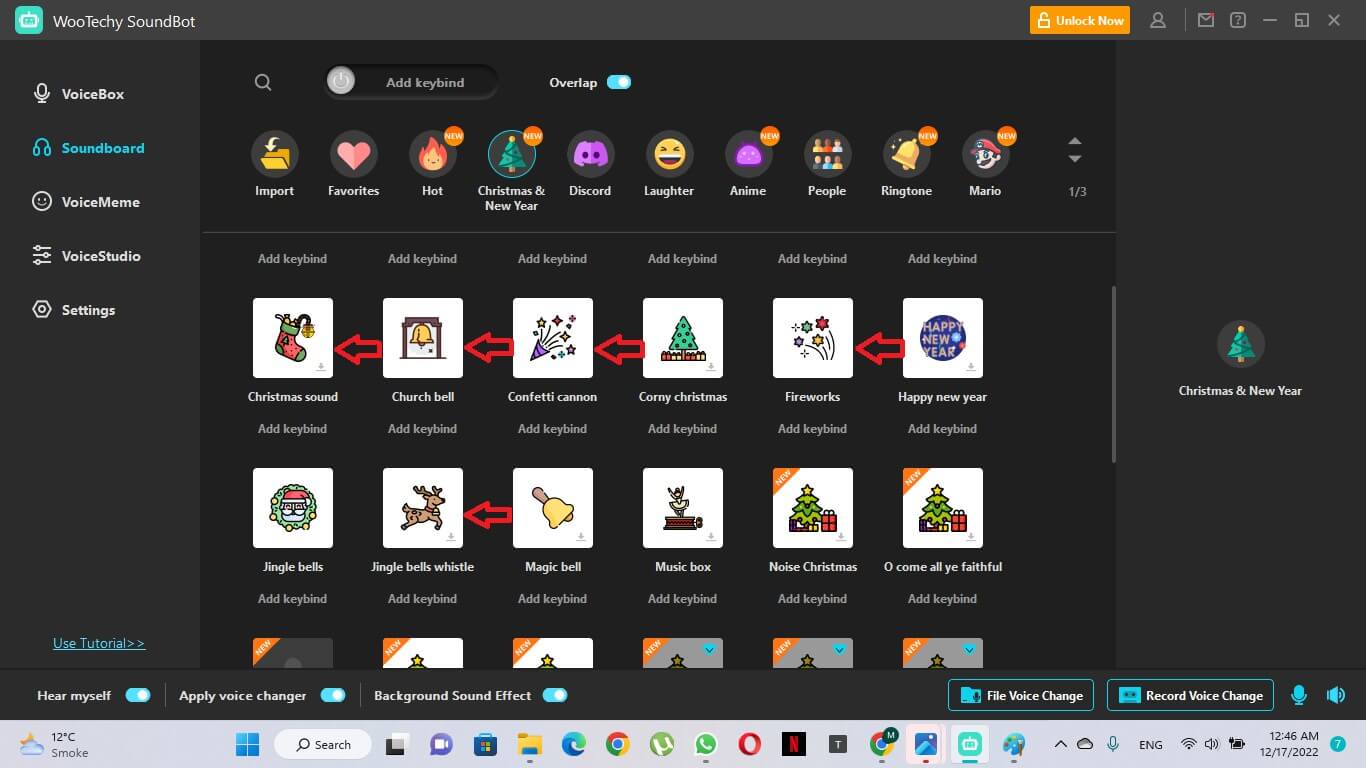Click the Unlock Now button
The height and width of the screenshot is (768, 1366).
pyautogui.click(x=1080, y=20)
